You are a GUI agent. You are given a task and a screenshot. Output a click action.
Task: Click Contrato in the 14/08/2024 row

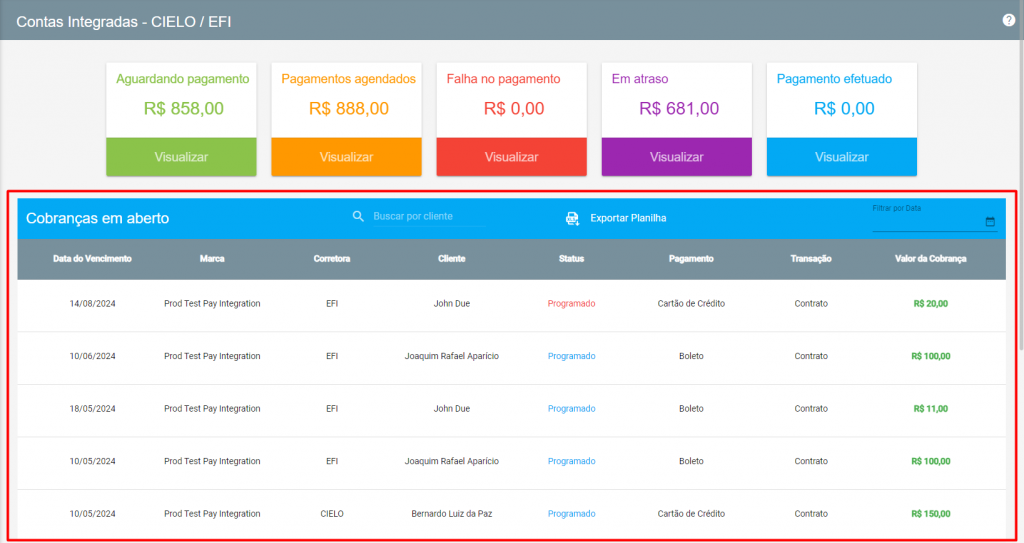pyautogui.click(x=811, y=304)
